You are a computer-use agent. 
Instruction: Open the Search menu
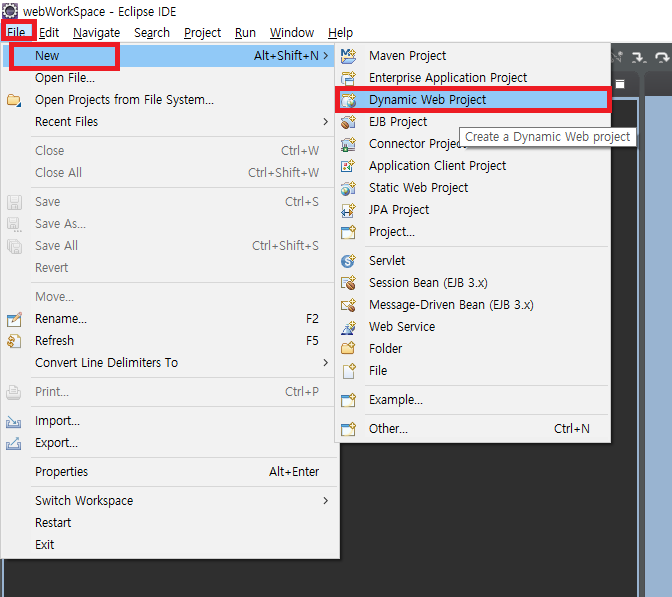pyautogui.click(x=152, y=33)
